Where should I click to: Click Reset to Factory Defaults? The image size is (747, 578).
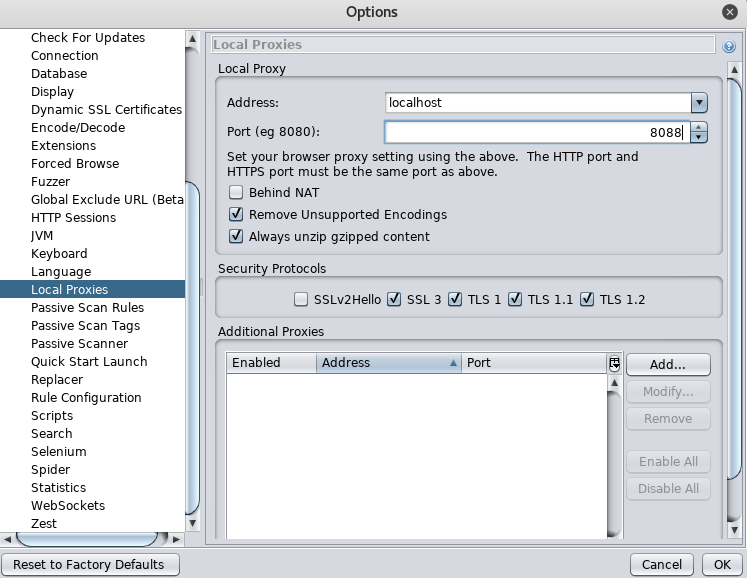click(x=90, y=565)
